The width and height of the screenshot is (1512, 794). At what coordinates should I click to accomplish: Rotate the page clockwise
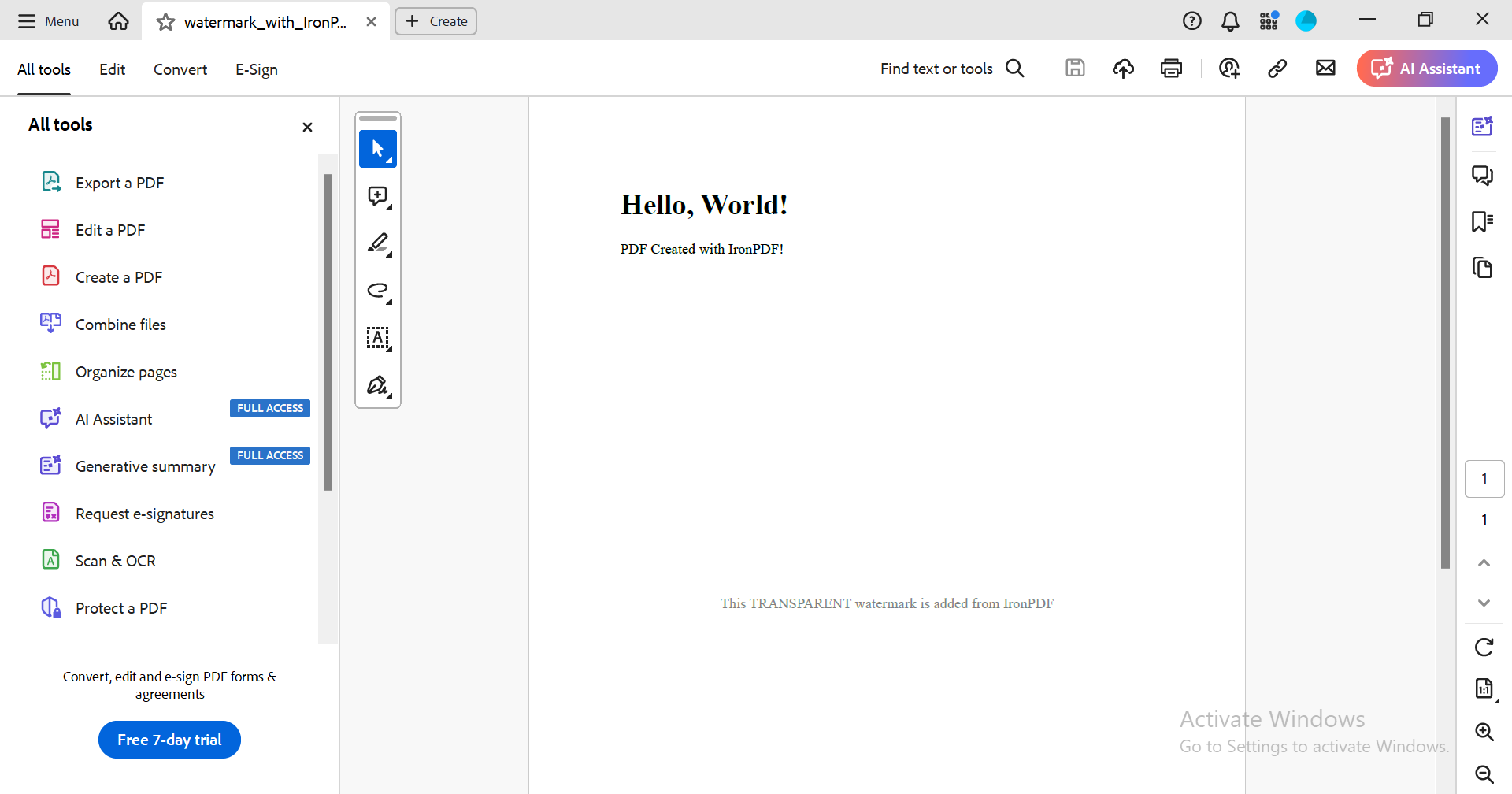tap(1484, 647)
